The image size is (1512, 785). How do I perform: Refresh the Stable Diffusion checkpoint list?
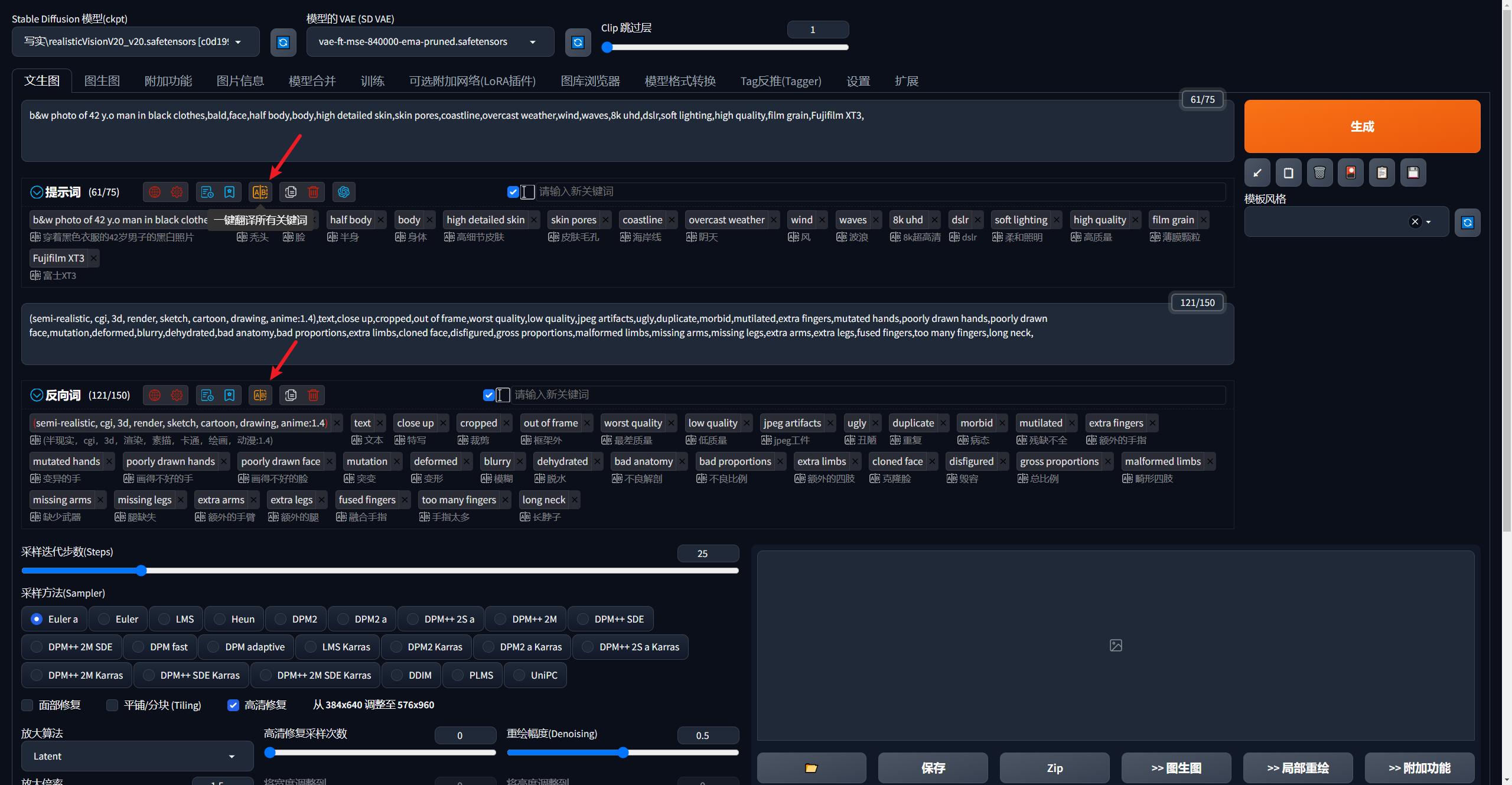coord(283,43)
